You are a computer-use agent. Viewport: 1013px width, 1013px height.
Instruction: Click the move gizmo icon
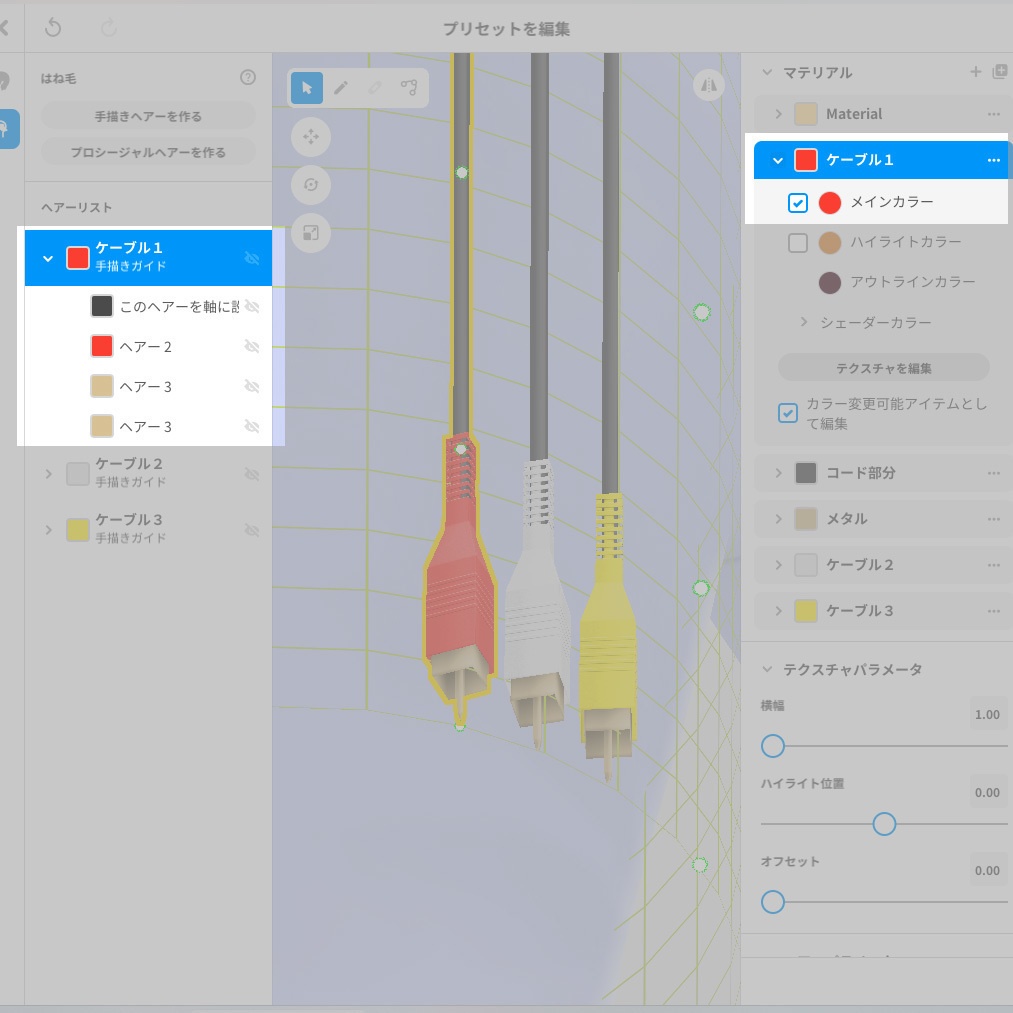[x=310, y=138]
